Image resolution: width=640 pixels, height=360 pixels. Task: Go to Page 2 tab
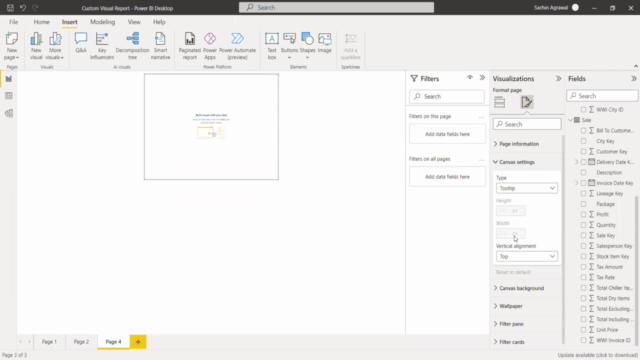pyautogui.click(x=81, y=342)
